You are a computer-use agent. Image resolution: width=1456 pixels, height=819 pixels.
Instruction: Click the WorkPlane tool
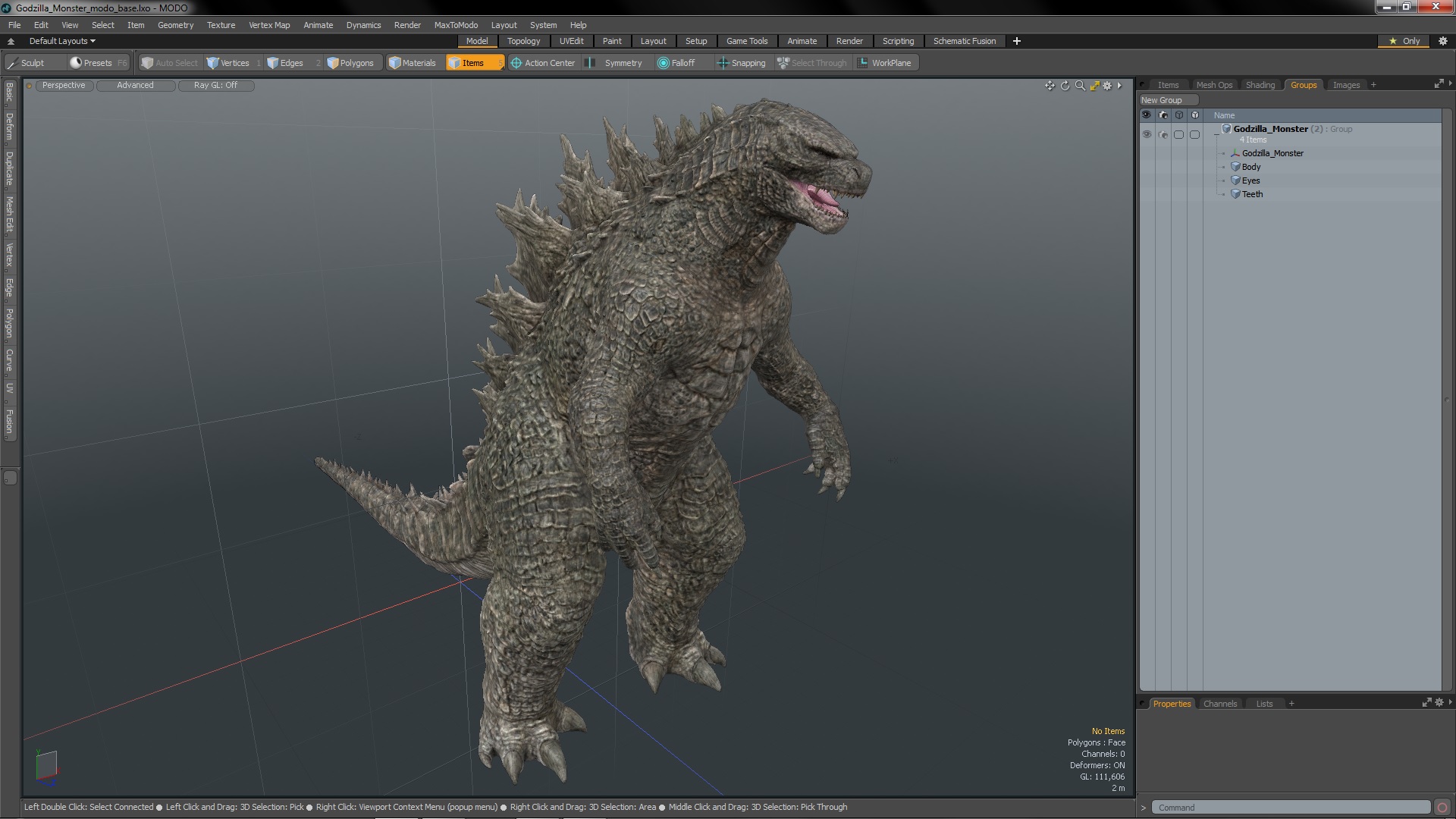point(885,63)
